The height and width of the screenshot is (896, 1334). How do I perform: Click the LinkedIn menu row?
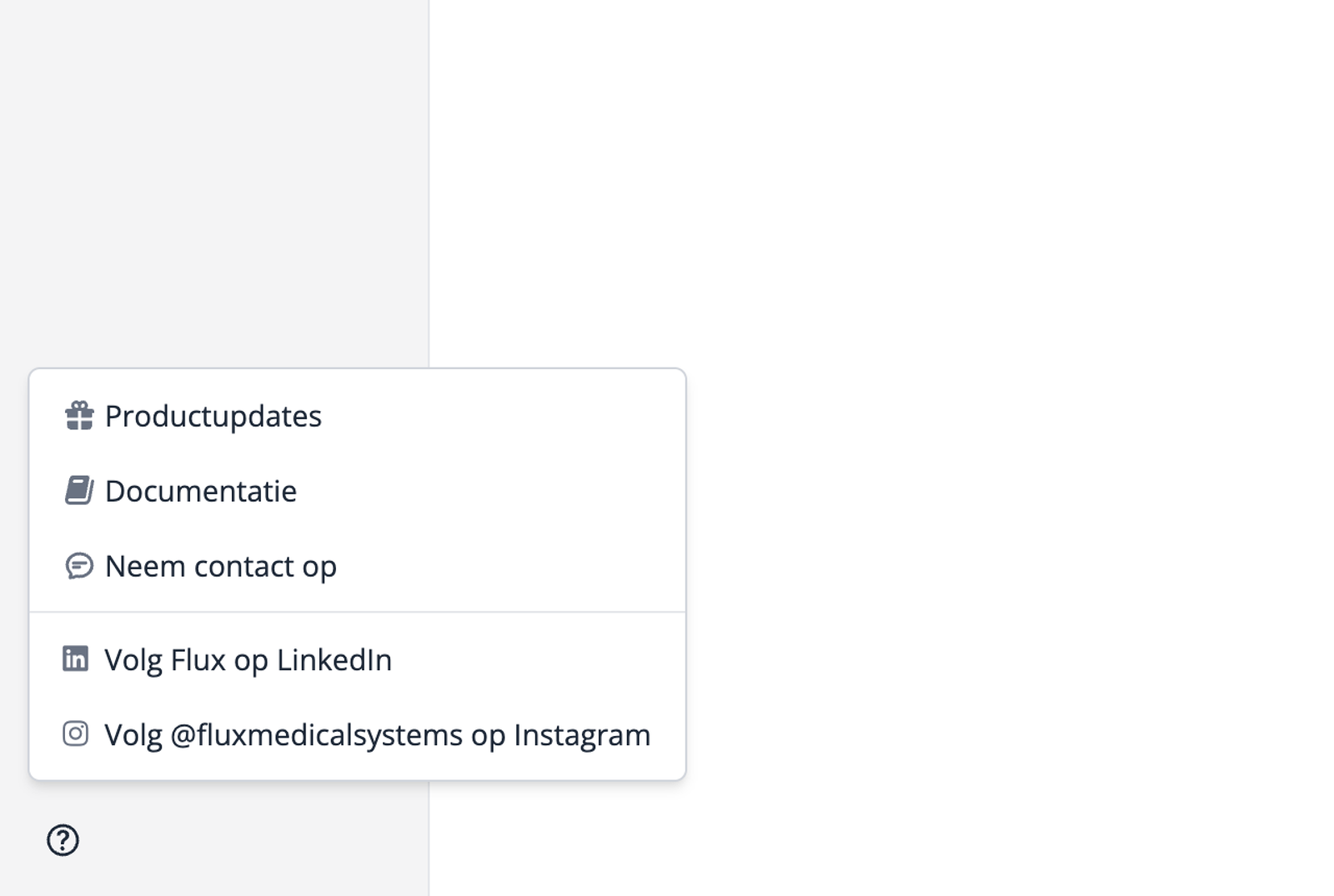click(247, 658)
